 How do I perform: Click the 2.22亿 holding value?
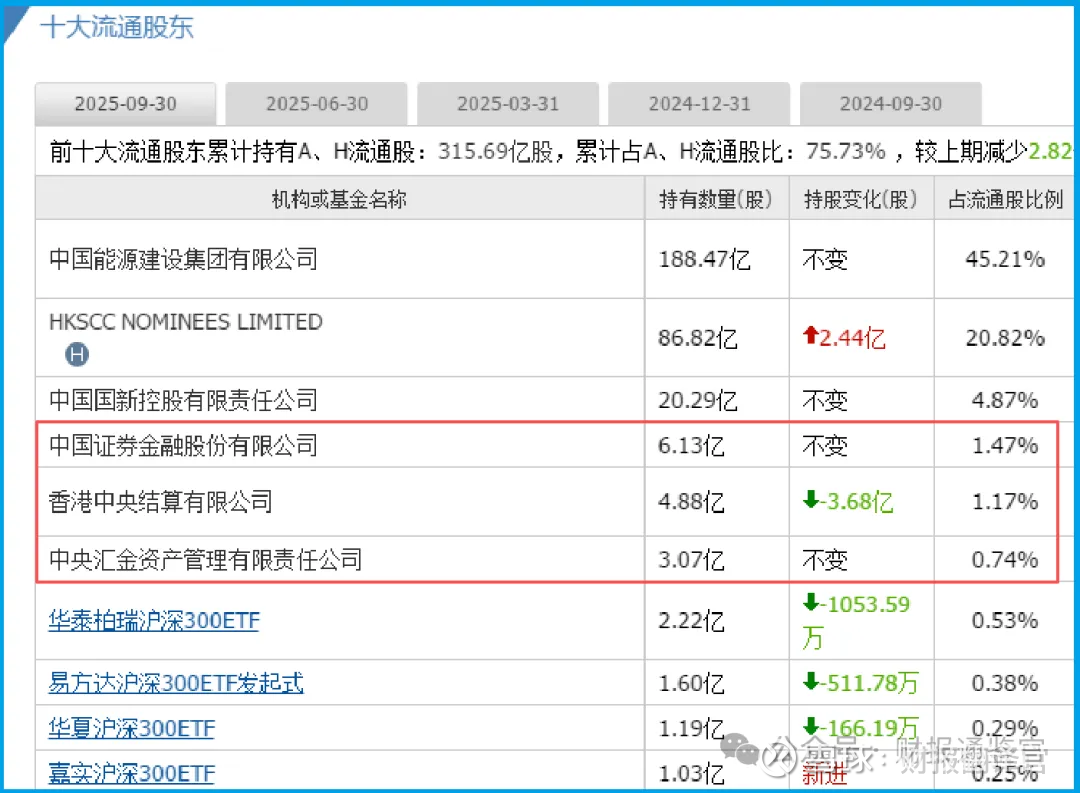point(692,621)
